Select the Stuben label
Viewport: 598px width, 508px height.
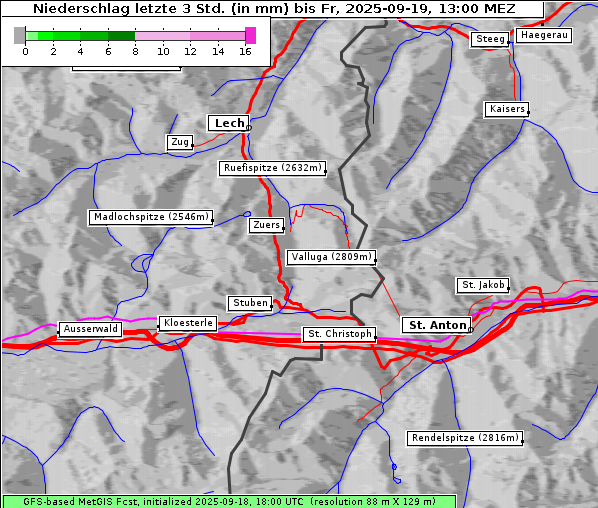point(250,303)
